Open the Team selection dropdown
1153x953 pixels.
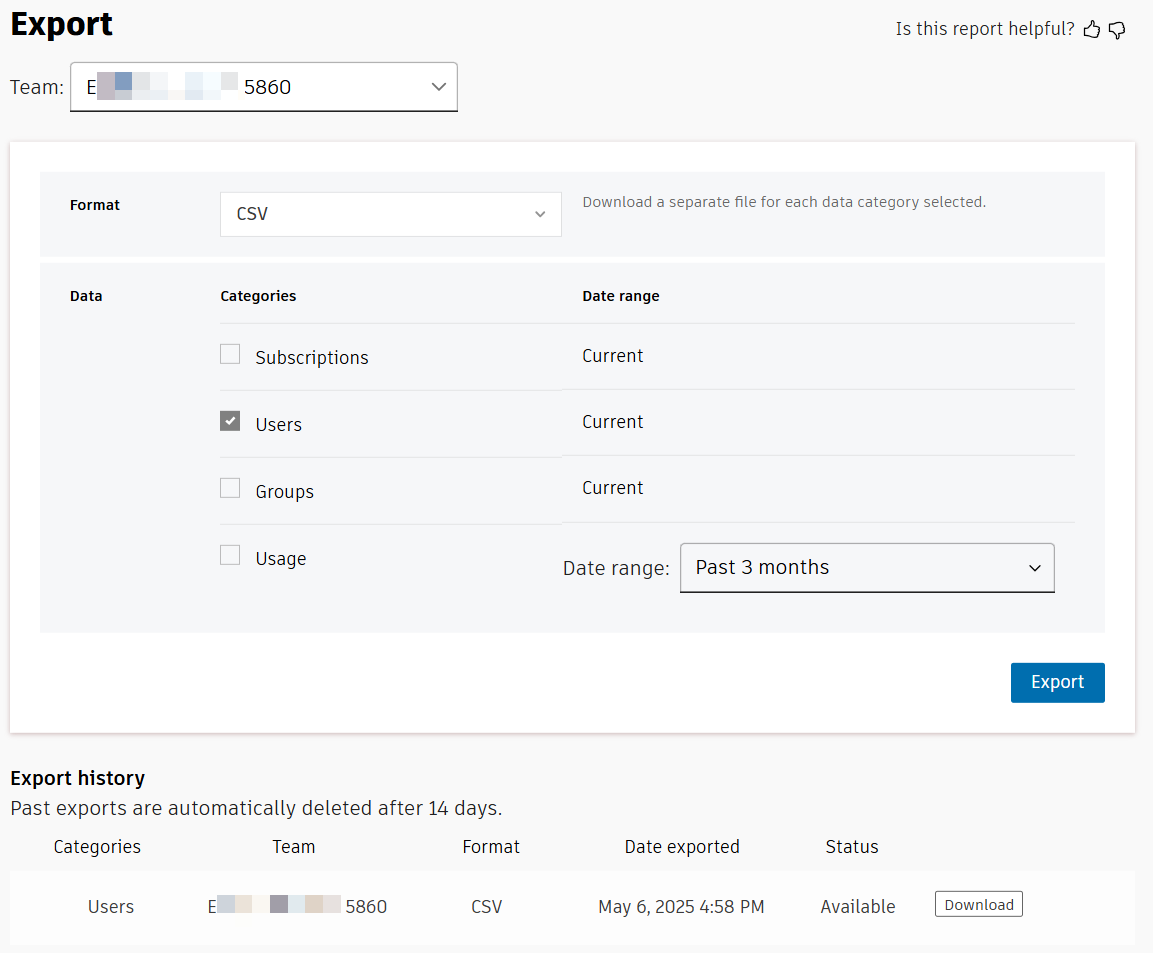(263, 87)
